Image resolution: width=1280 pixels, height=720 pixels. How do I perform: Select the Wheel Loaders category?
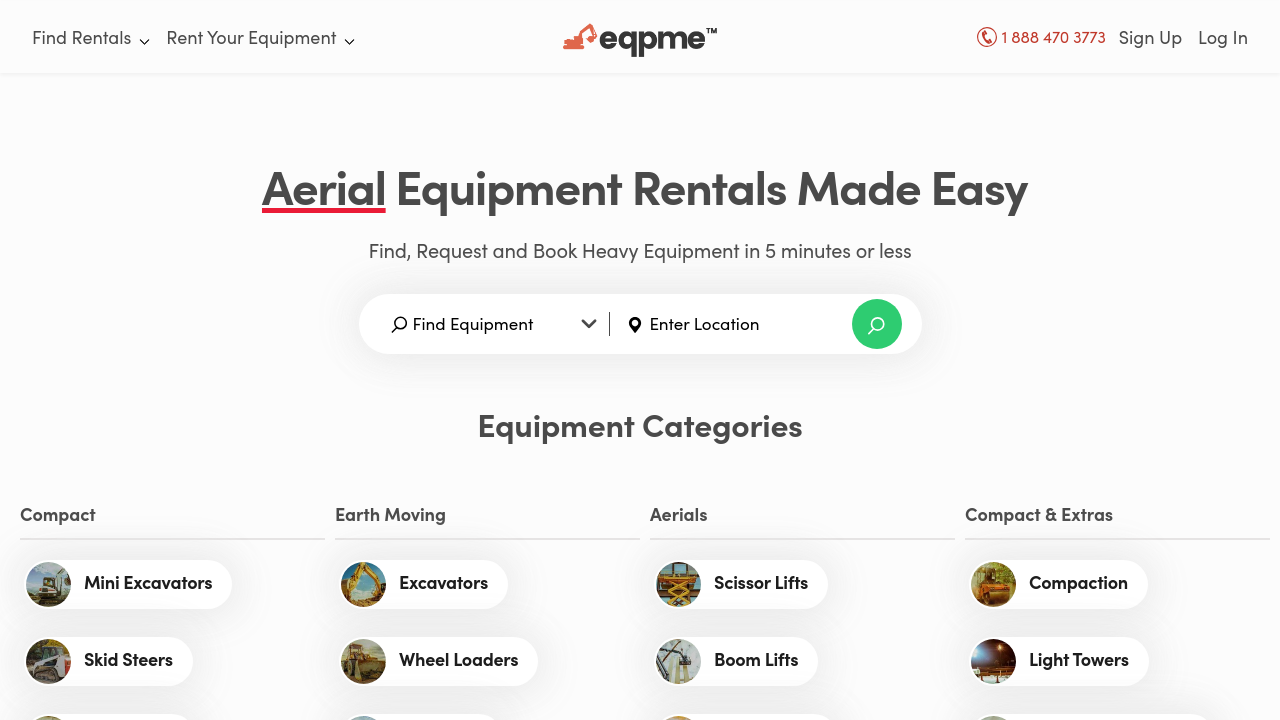tap(458, 660)
